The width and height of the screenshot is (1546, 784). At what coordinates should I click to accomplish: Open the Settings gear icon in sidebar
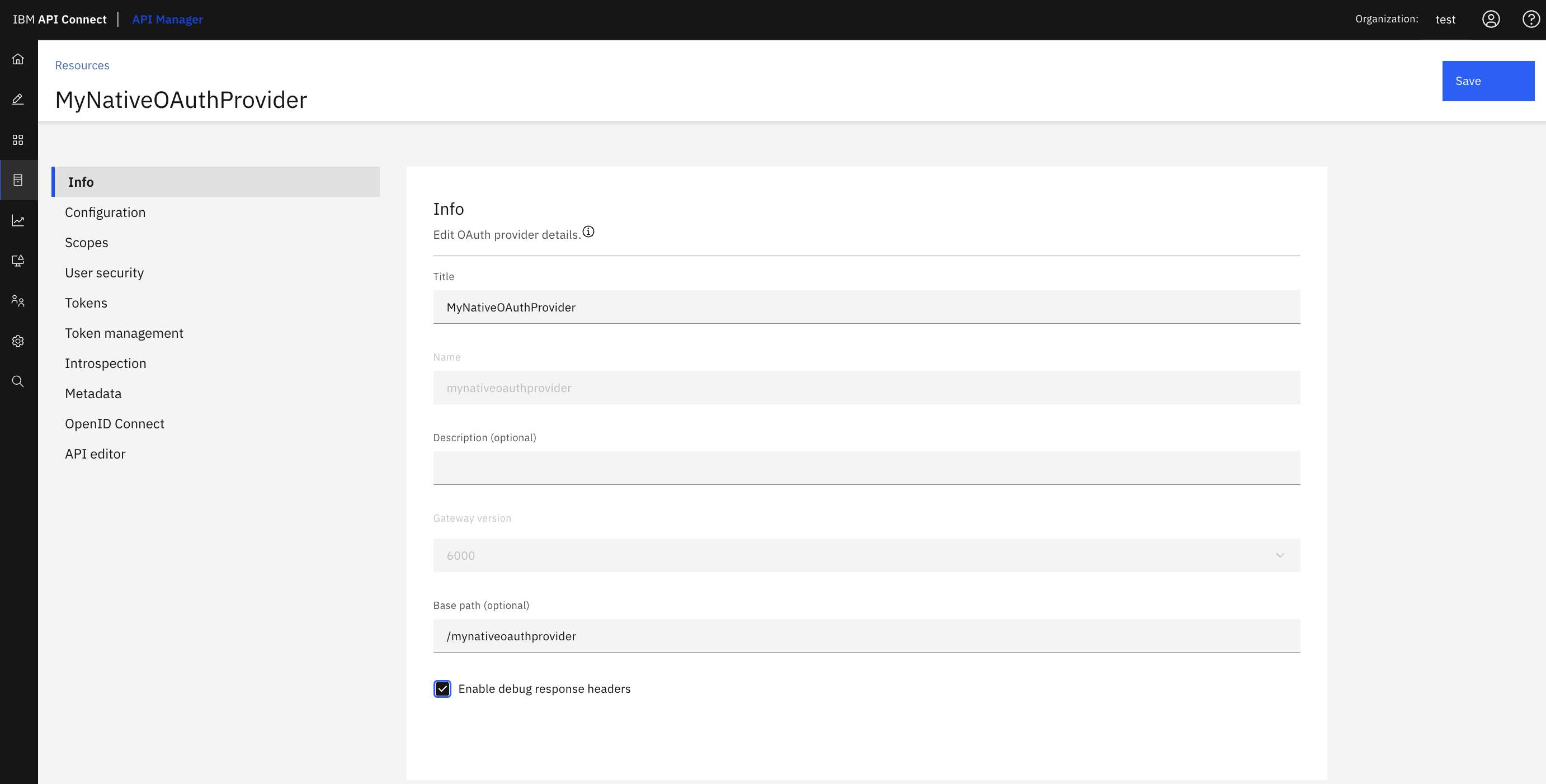(18, 341)
